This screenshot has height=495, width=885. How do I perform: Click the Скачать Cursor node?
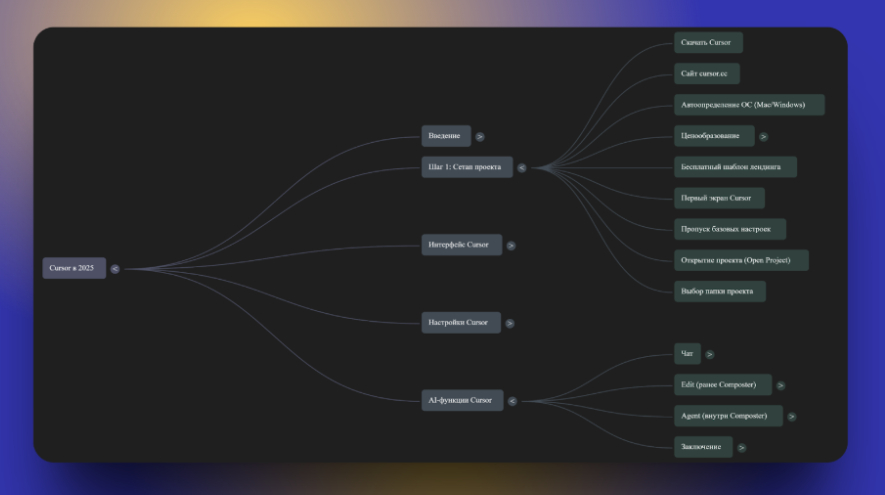click(x=708, y=43)
